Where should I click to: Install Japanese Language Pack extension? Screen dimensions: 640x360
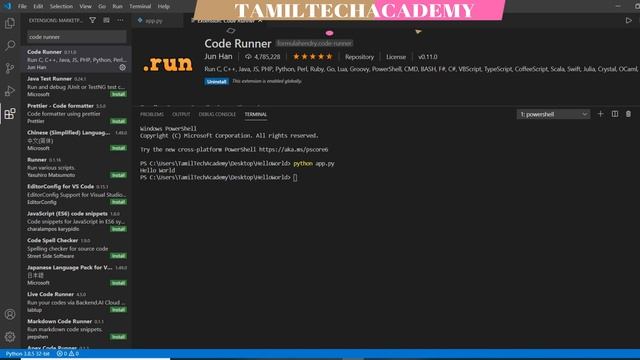click(x=118, y=283)
